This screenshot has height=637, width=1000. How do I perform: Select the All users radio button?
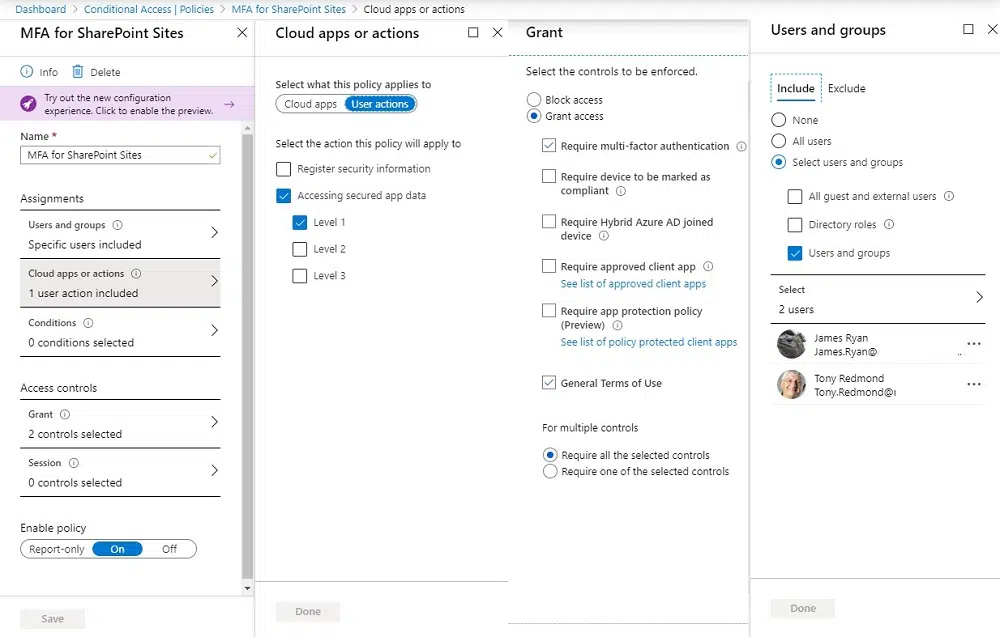tap(778, 141)
